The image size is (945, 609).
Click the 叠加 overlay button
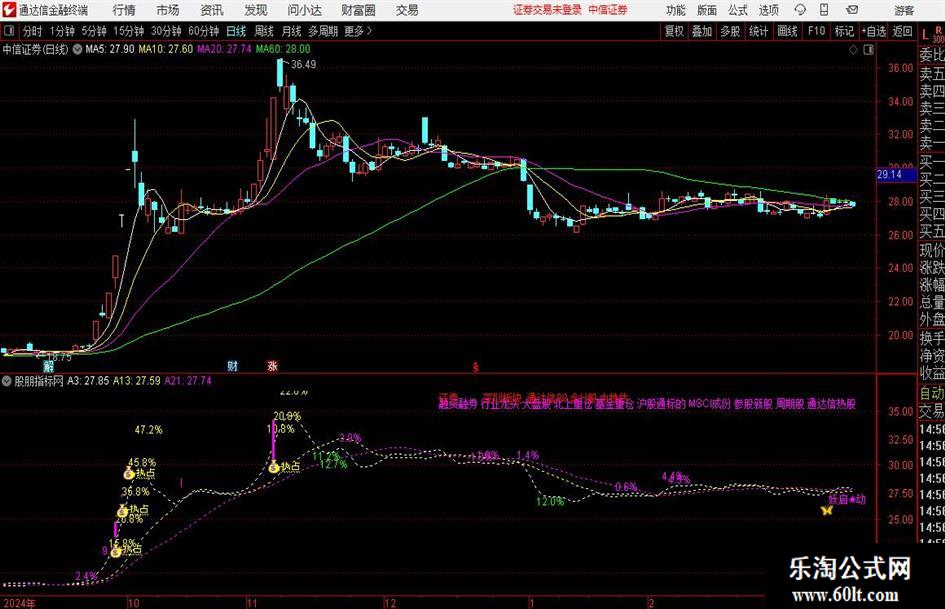point(702,31)
